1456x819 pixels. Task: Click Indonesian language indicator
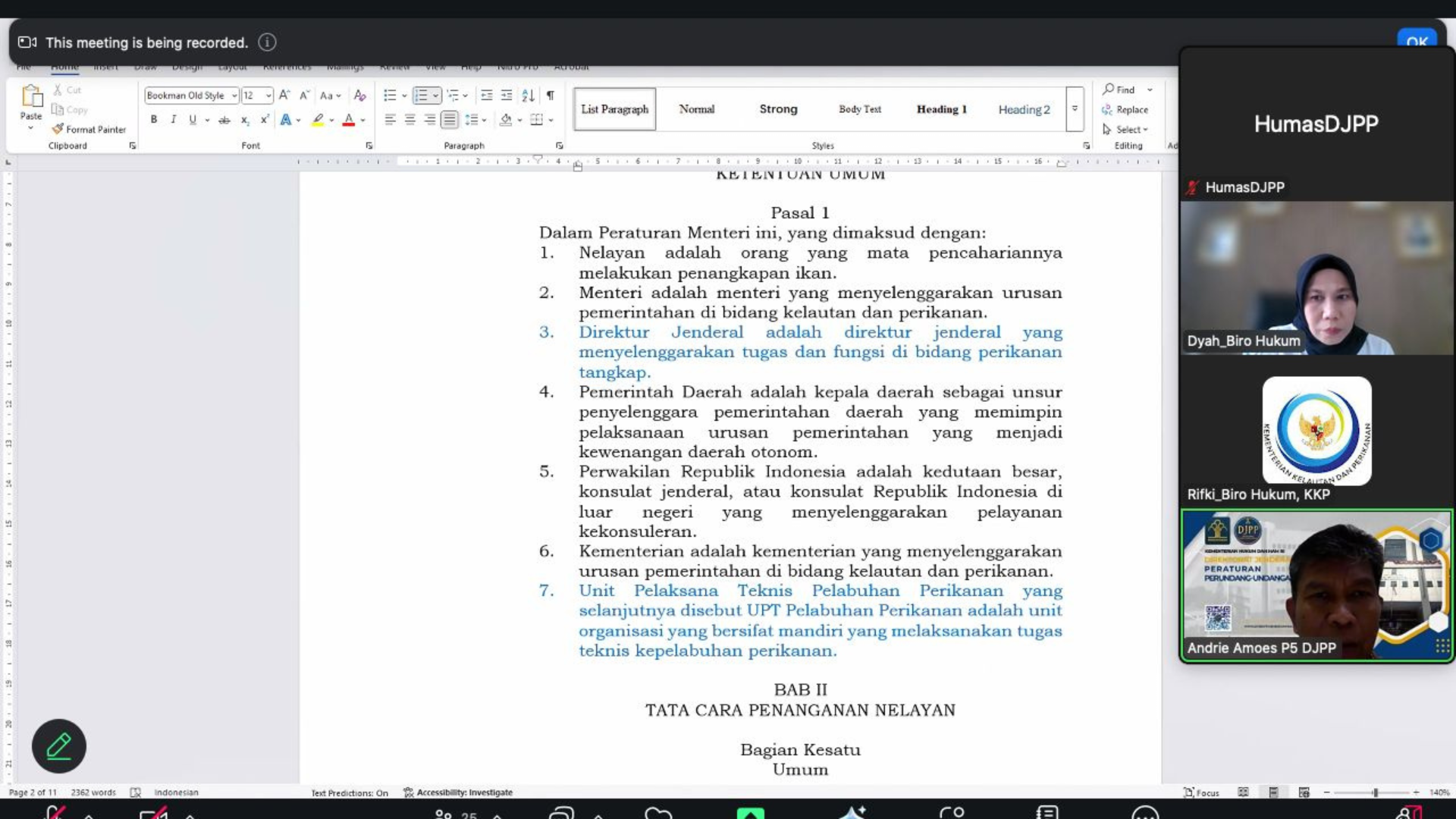coord(176,792)
